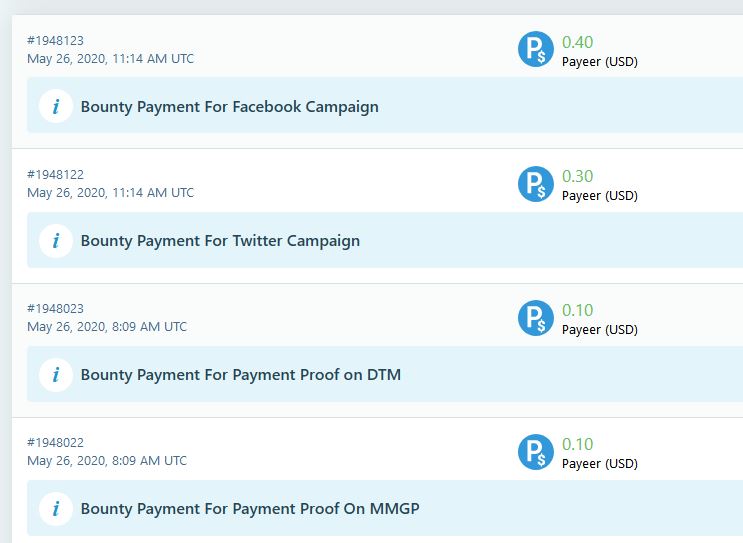Image resolution: width=743 pixels, height=543 pixels.
Task: Open transaction ID #1948122
Action: tap(55, 175)
